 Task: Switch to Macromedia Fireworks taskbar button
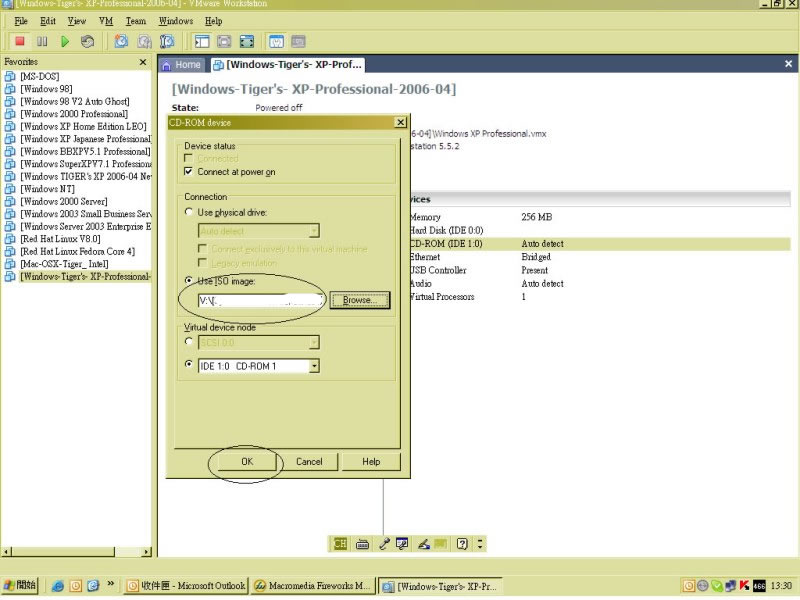(x=313, y=586)
